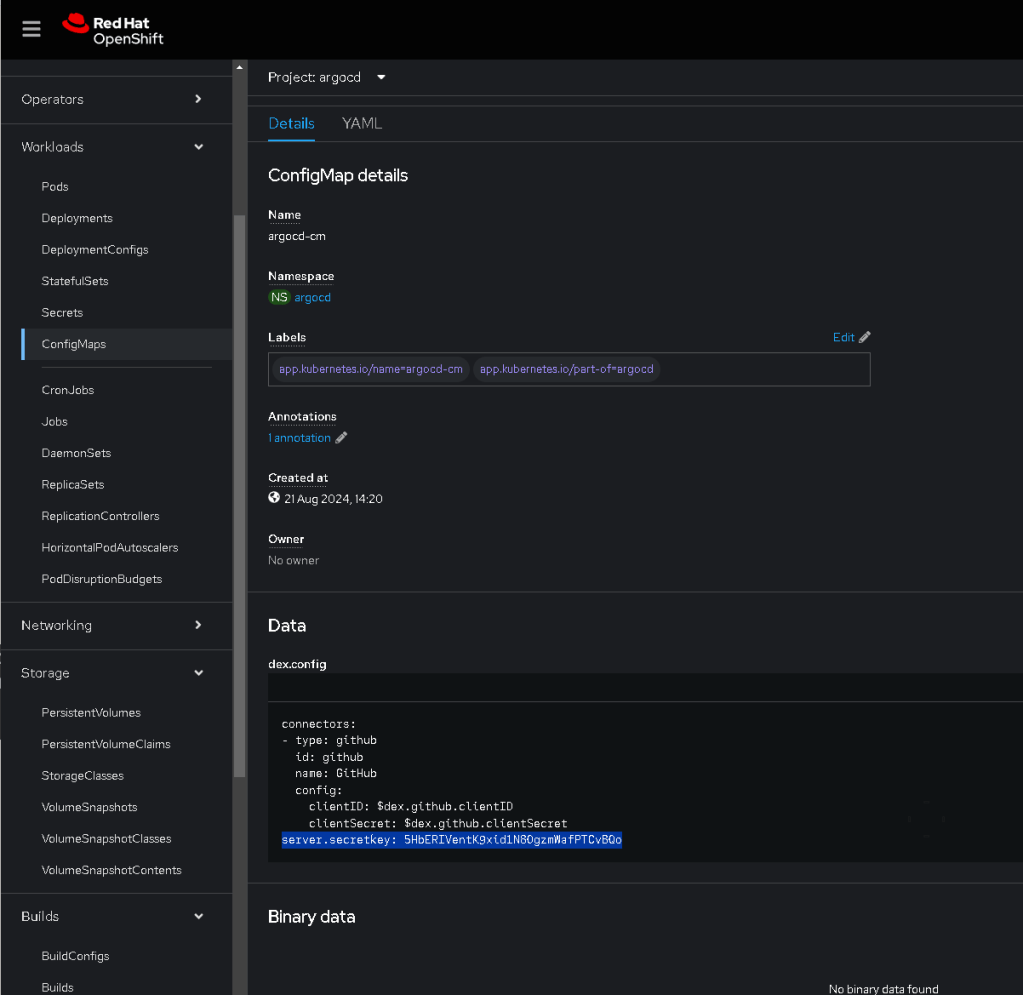This screenshot has width=1023, height=995.
Task: Click the pencil icon beside 1 annotation
Action: tap(341, 438)
